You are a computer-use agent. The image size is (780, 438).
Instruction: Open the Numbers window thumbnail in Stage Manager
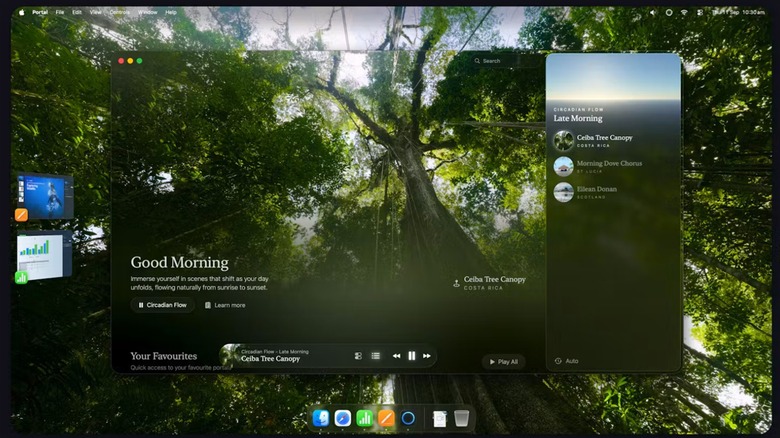coord(44,255)
